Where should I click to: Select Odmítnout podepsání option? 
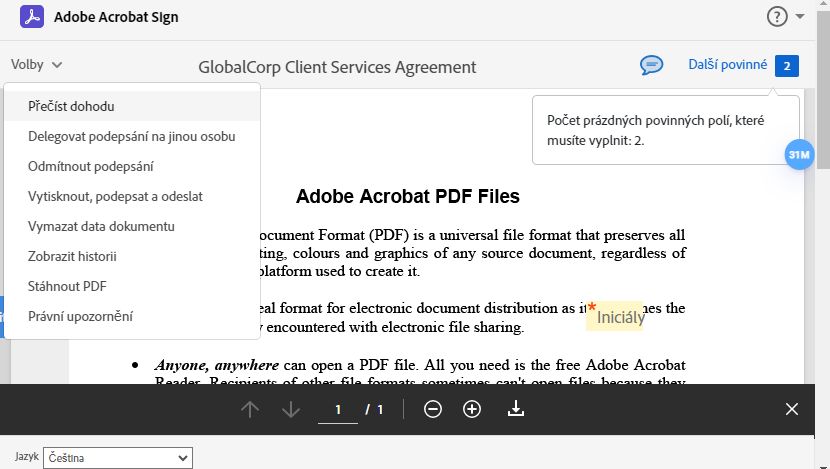click(132, 167)
